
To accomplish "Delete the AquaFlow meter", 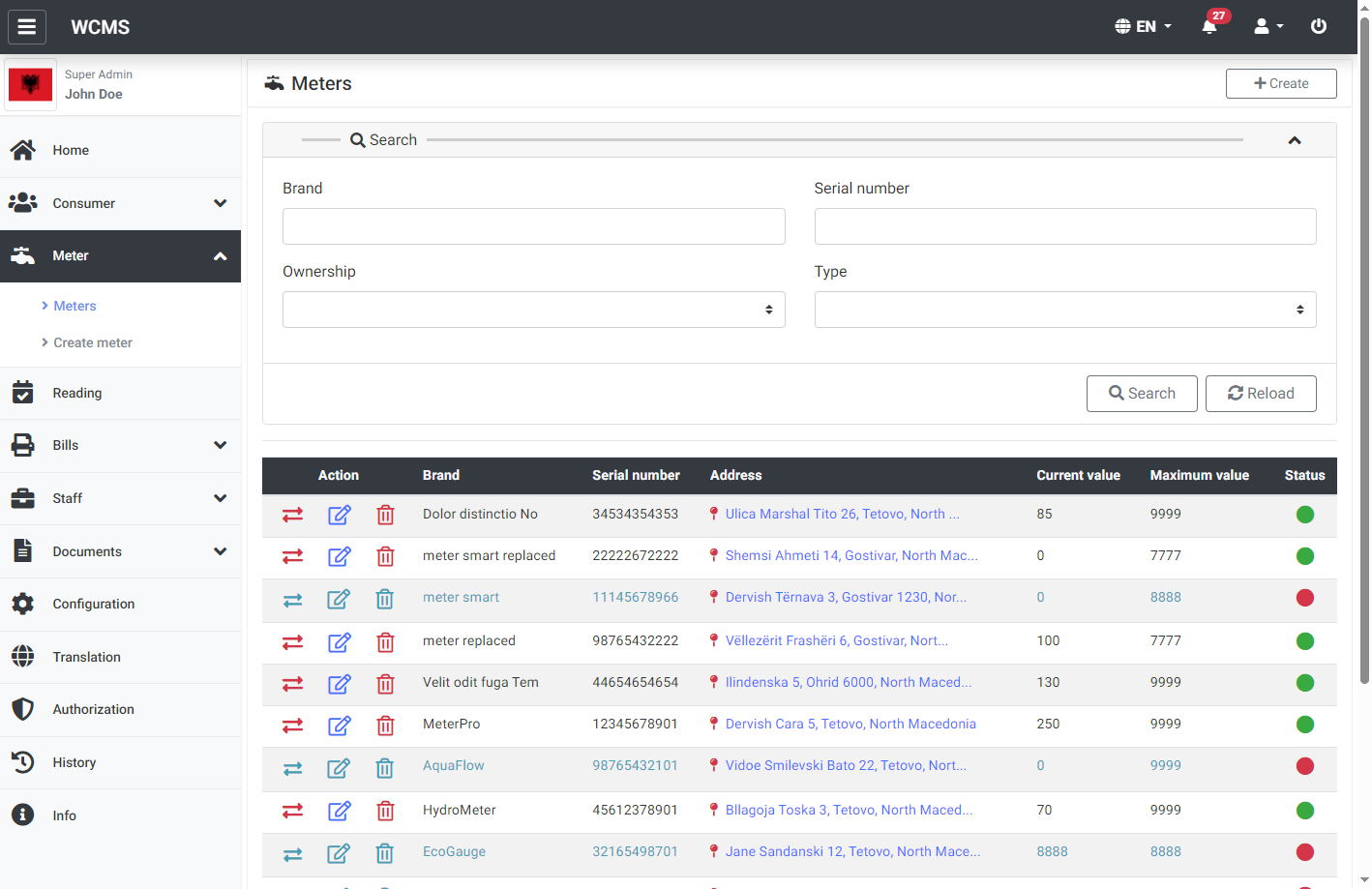I will coord(385,768).
